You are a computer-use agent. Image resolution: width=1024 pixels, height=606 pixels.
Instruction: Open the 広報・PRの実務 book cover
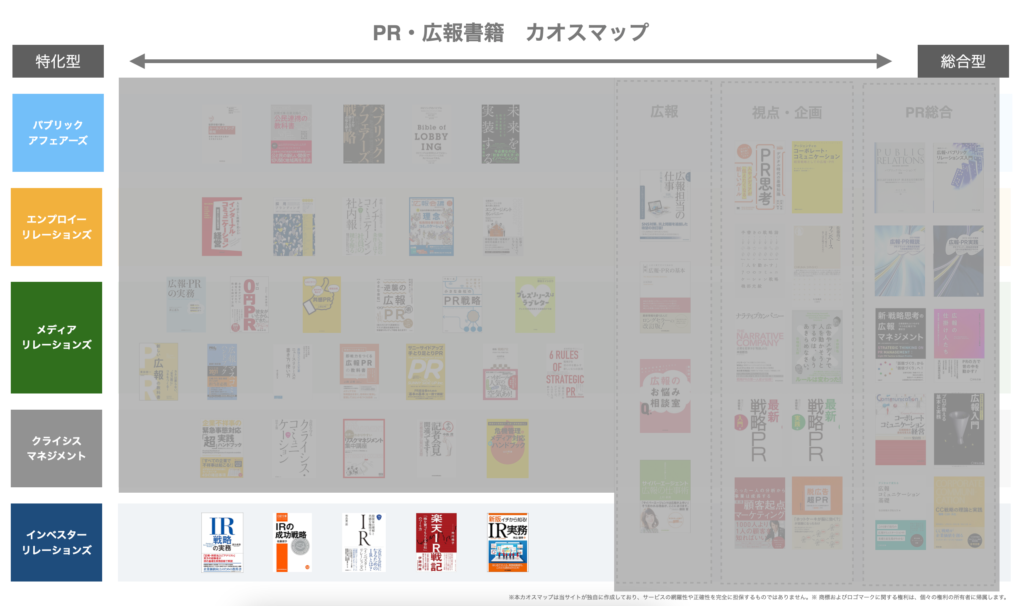point(185,304)
